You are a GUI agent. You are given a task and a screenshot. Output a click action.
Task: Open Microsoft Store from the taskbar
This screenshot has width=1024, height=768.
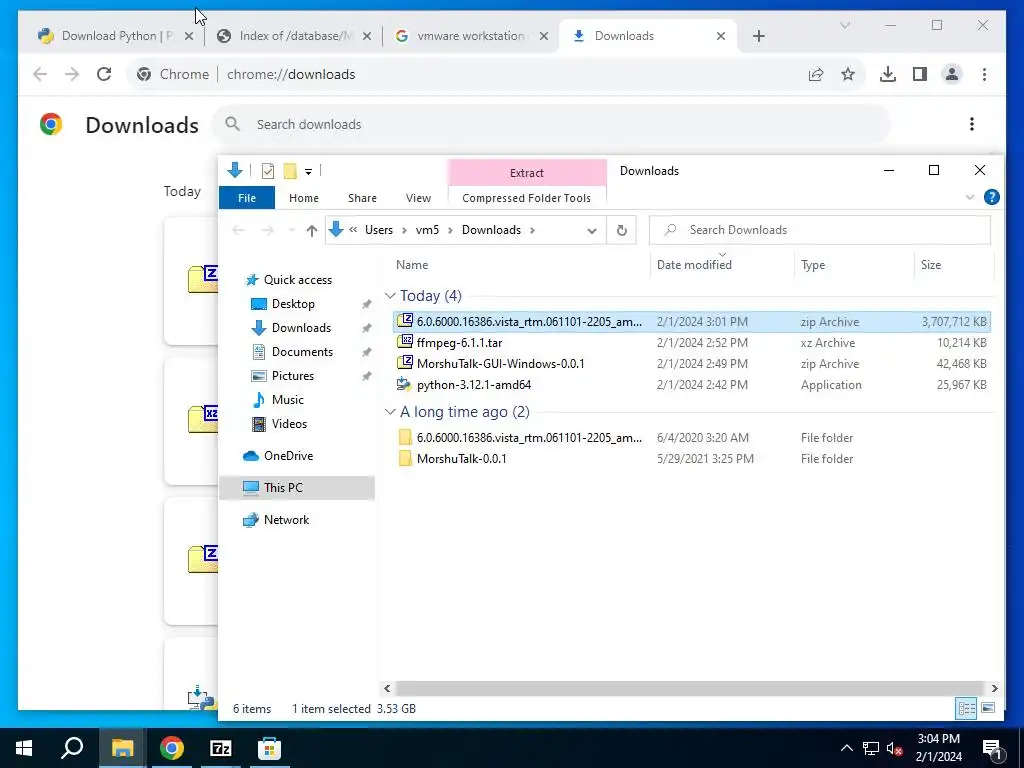click(270, 748)
